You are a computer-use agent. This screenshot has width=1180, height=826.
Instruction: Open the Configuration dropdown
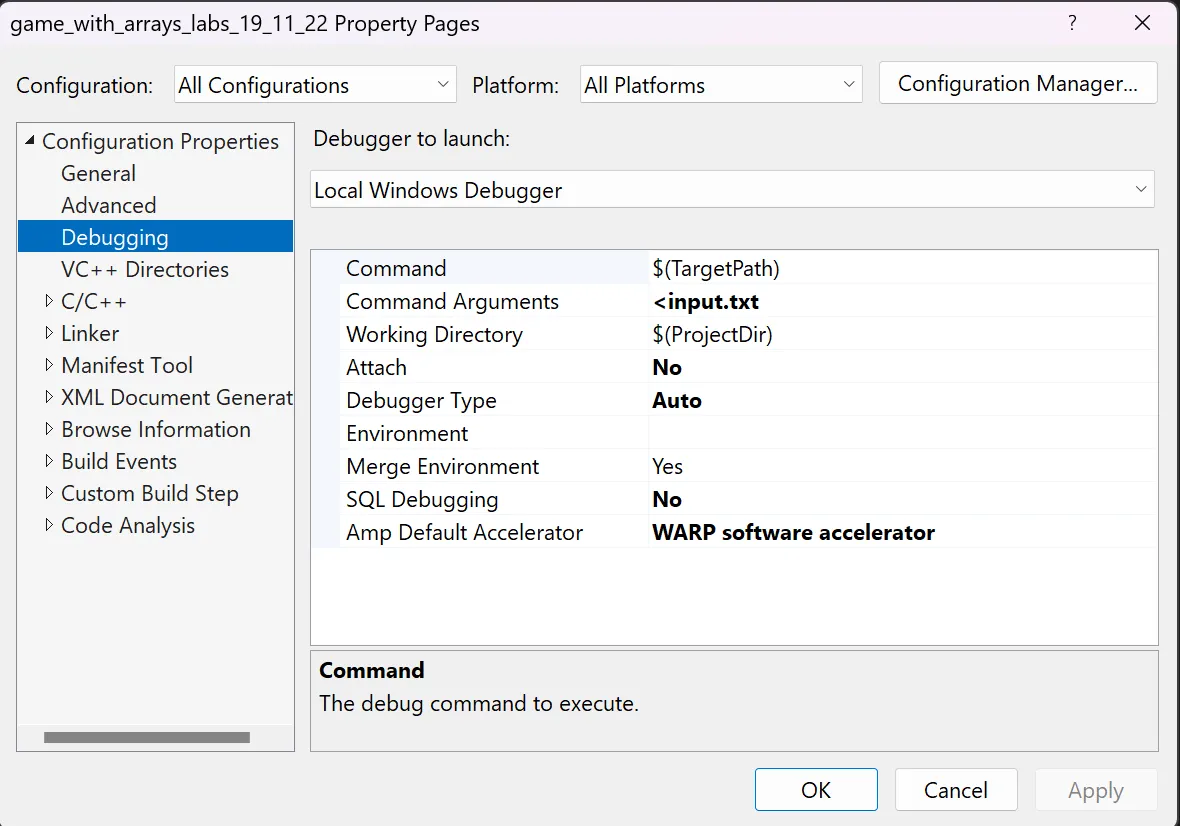tap(315, 85)
